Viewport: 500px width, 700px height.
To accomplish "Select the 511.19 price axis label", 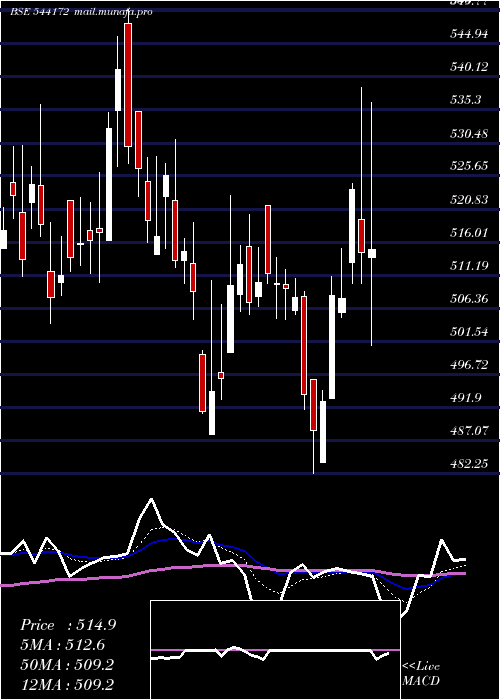I will (469, 266).
